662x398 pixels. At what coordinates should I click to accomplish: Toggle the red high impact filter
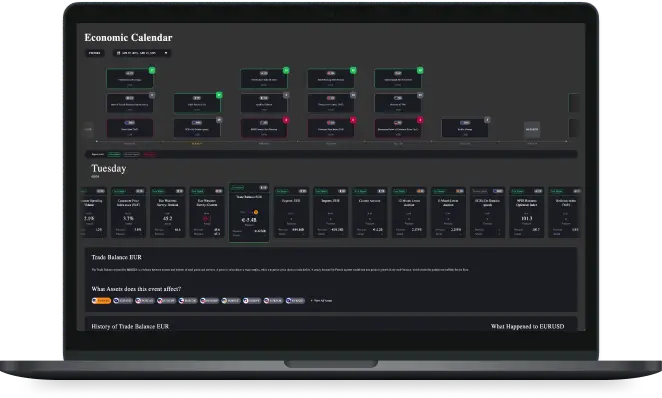pyautogui.click(x=149, y=154)
